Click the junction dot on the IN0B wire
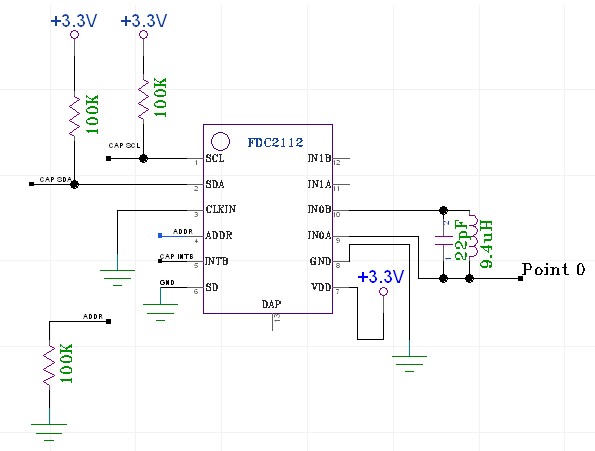 coord(443,210)
